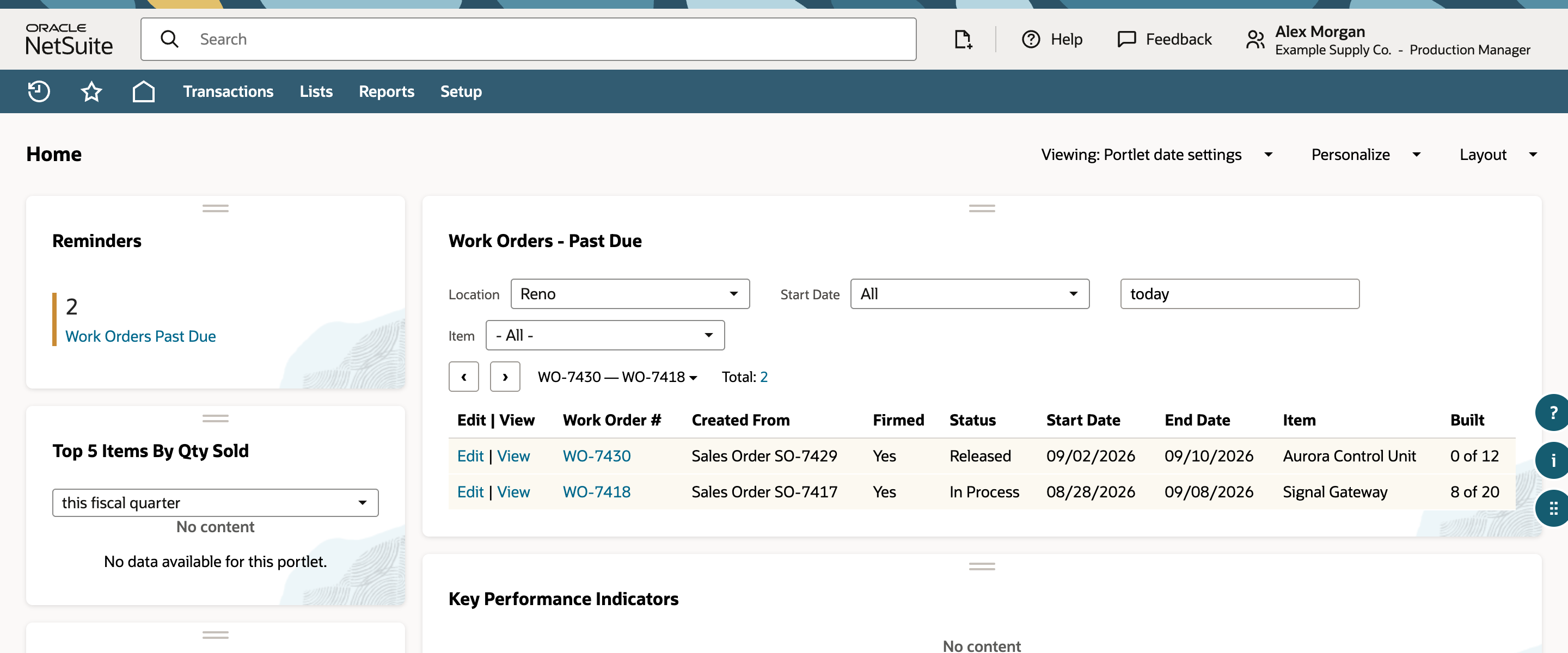Sort by the Status column header

click(972, 420)
